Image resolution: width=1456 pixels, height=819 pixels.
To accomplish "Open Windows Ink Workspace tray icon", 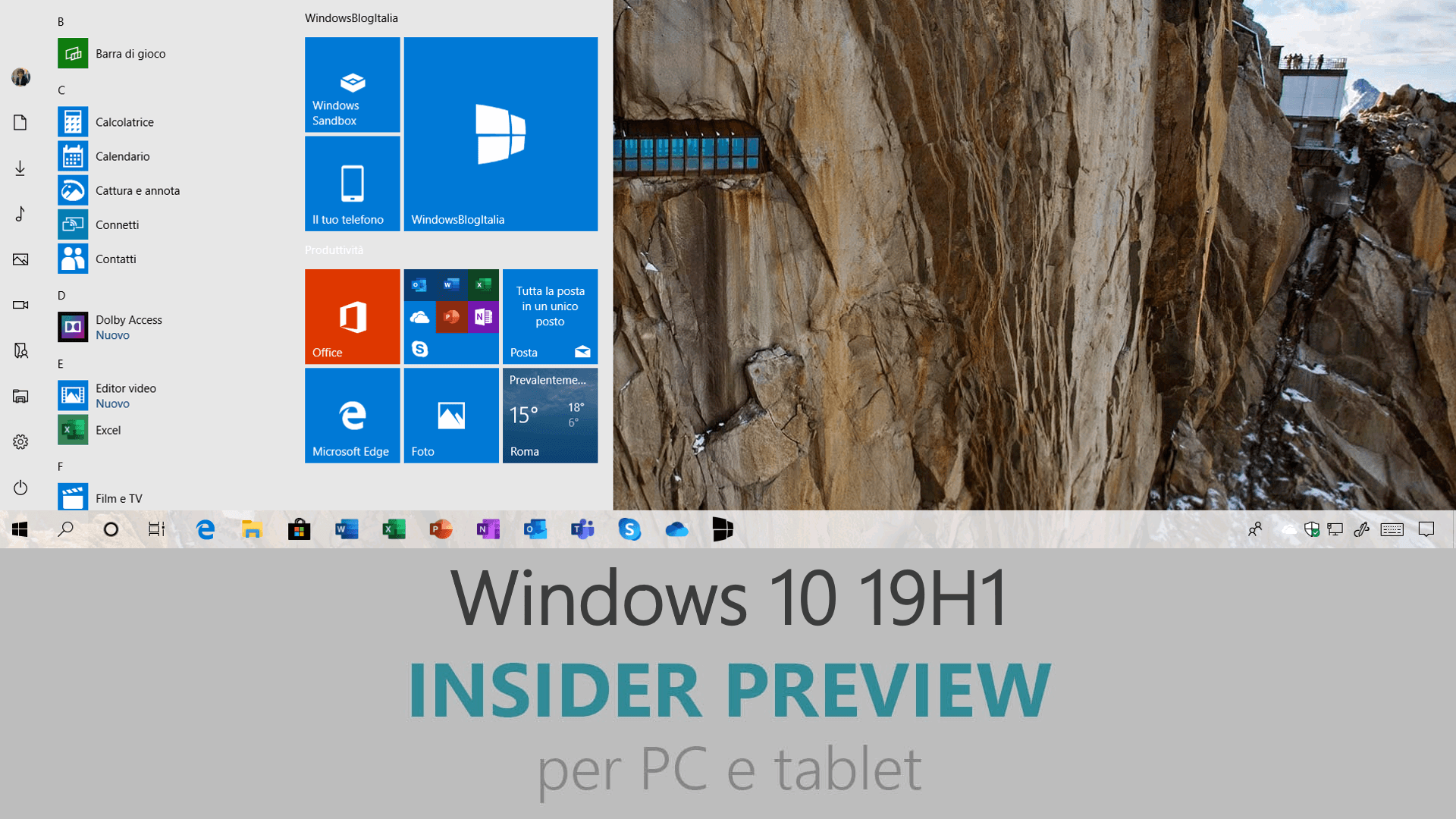I will [x=1361, y=529].
